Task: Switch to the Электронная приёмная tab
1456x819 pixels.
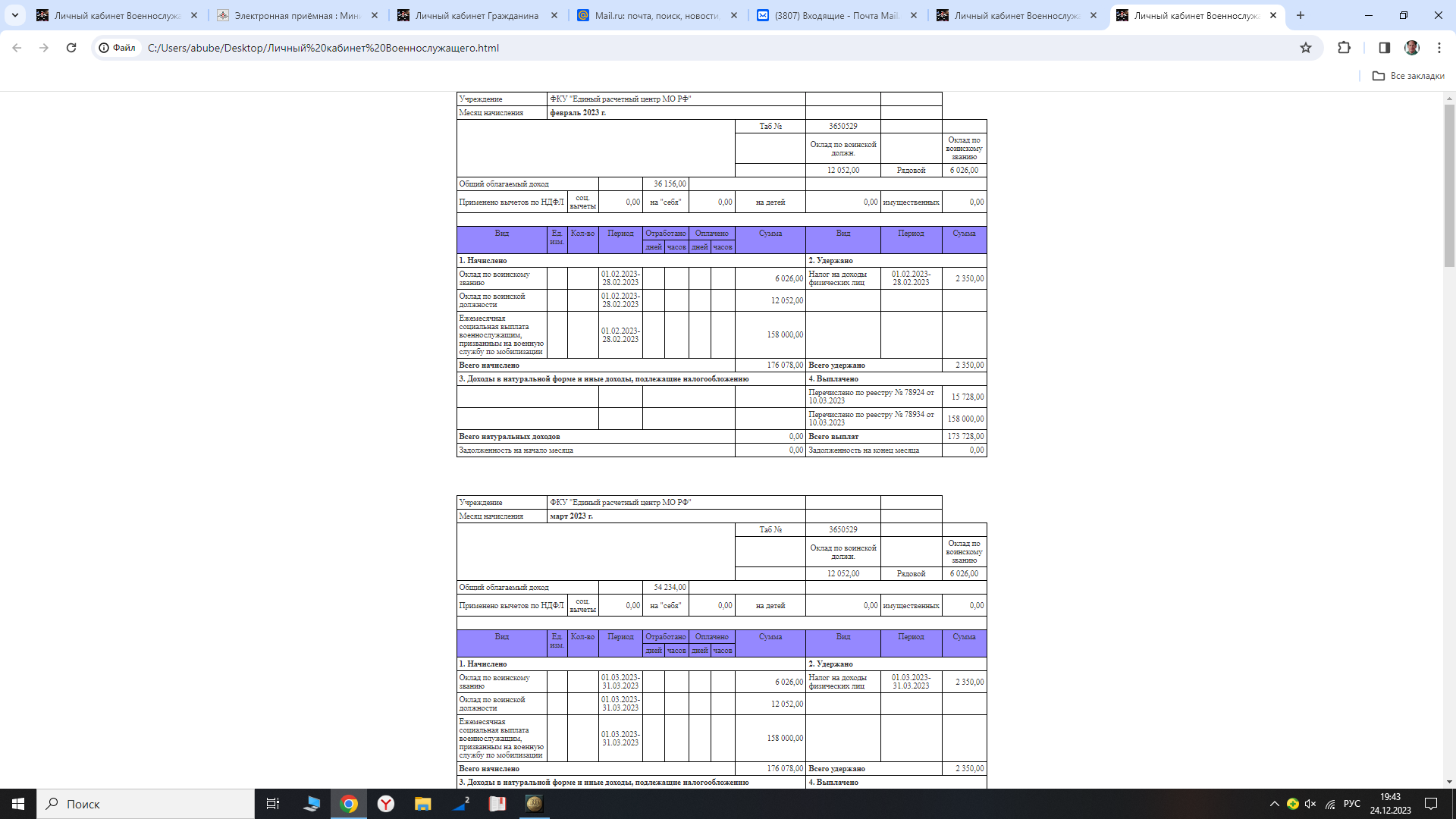Action: coord(296,15)
